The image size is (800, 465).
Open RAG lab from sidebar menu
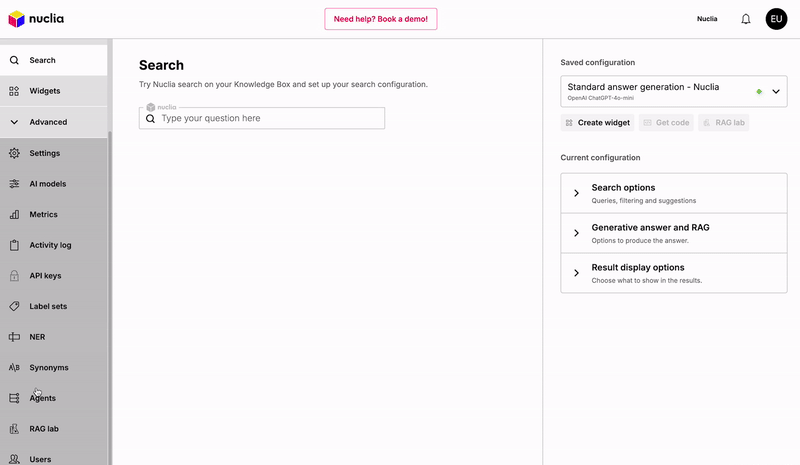click(x=44, y=429)
